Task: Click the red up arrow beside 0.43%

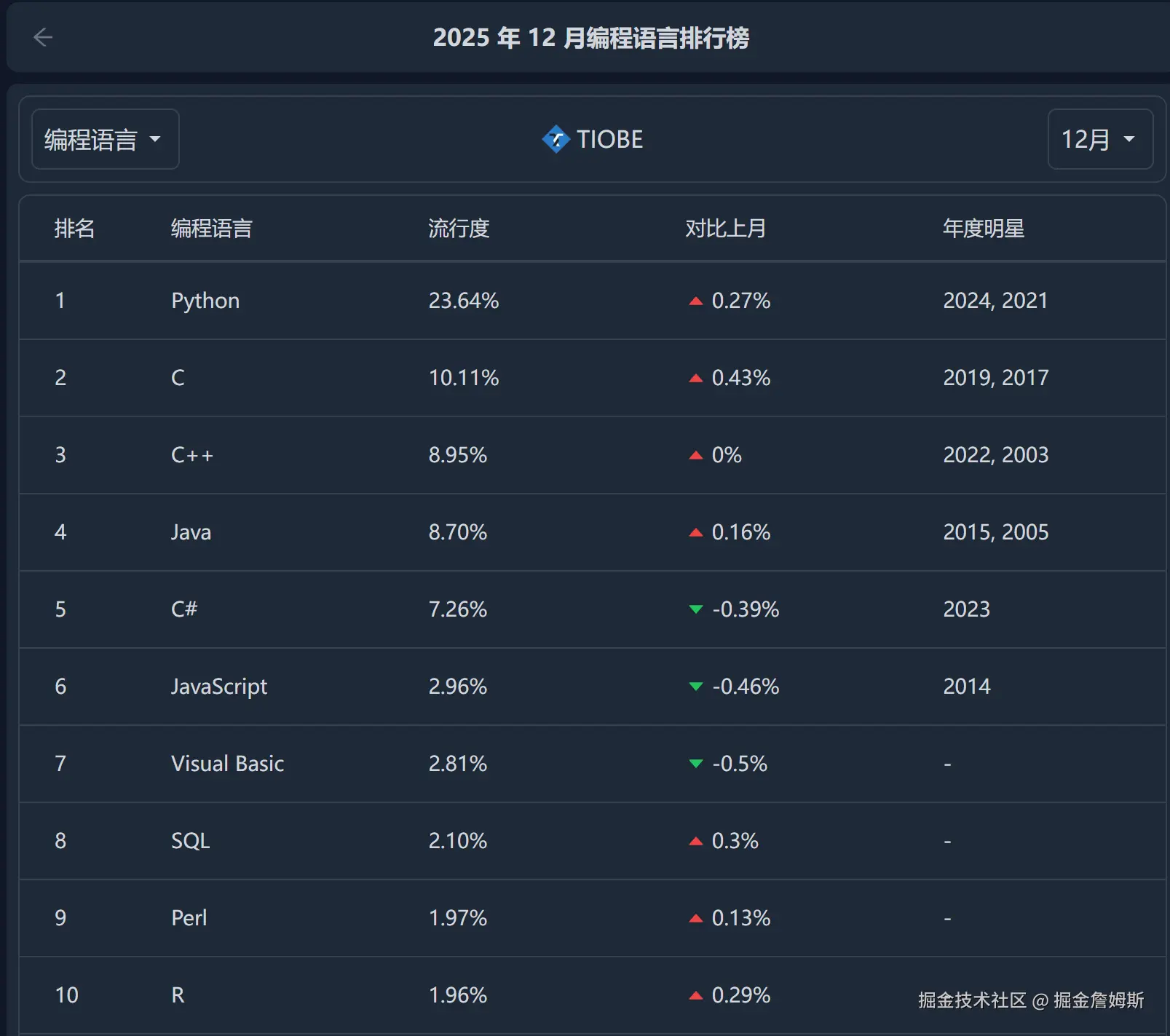Action: click(x=696, y=378)
